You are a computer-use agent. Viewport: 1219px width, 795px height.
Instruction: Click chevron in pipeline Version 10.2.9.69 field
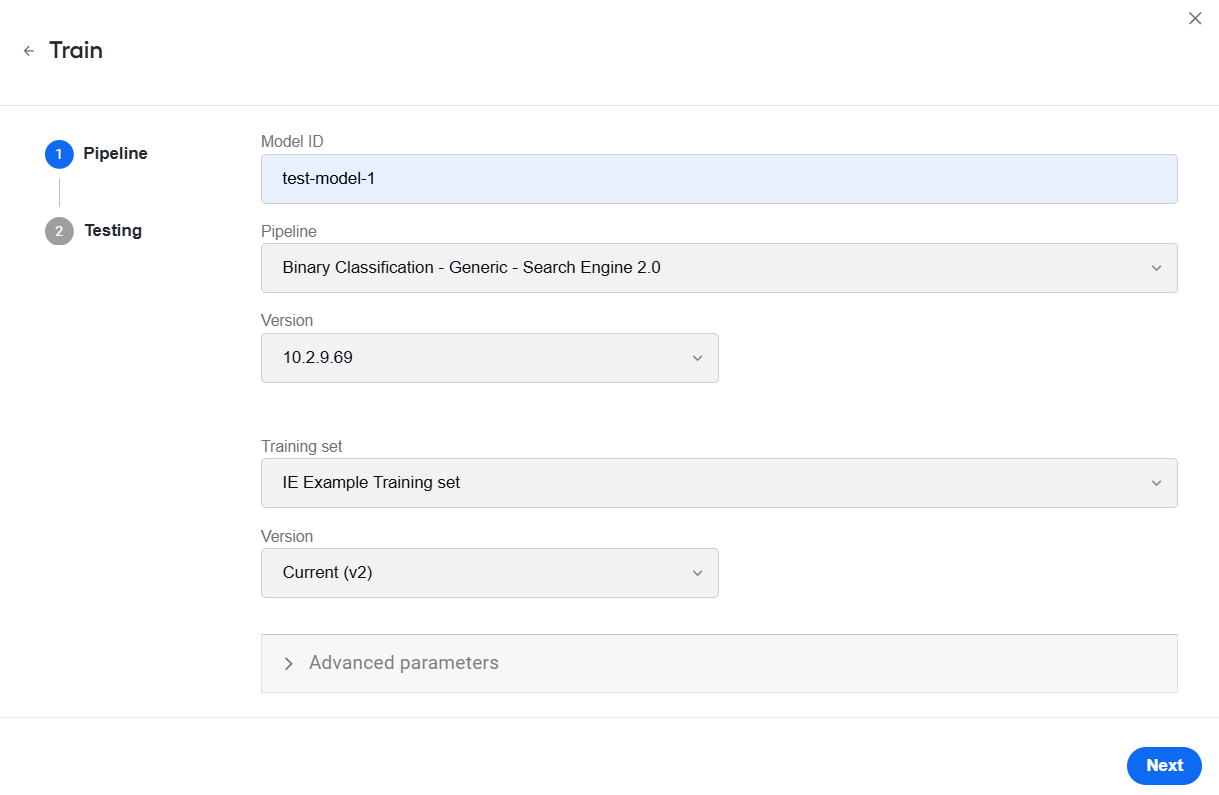tap(697, 358)
